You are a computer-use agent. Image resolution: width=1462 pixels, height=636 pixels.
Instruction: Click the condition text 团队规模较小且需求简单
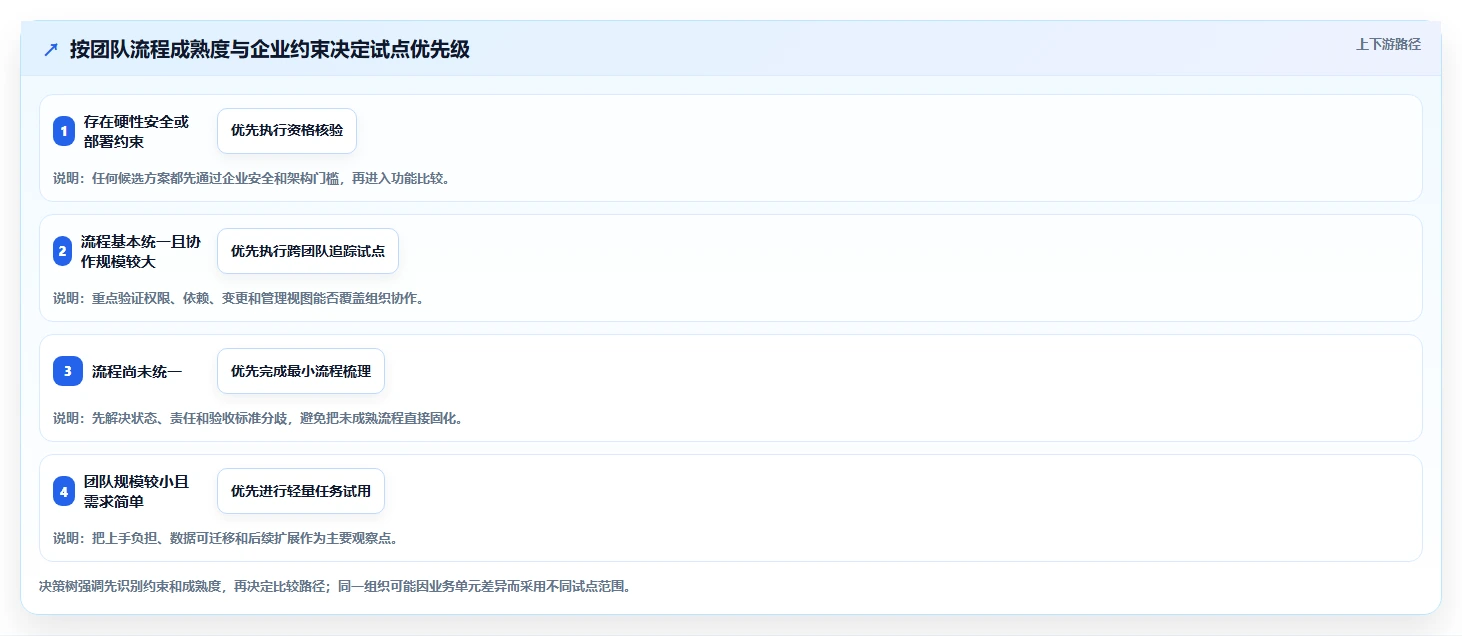tap(137, 491)
